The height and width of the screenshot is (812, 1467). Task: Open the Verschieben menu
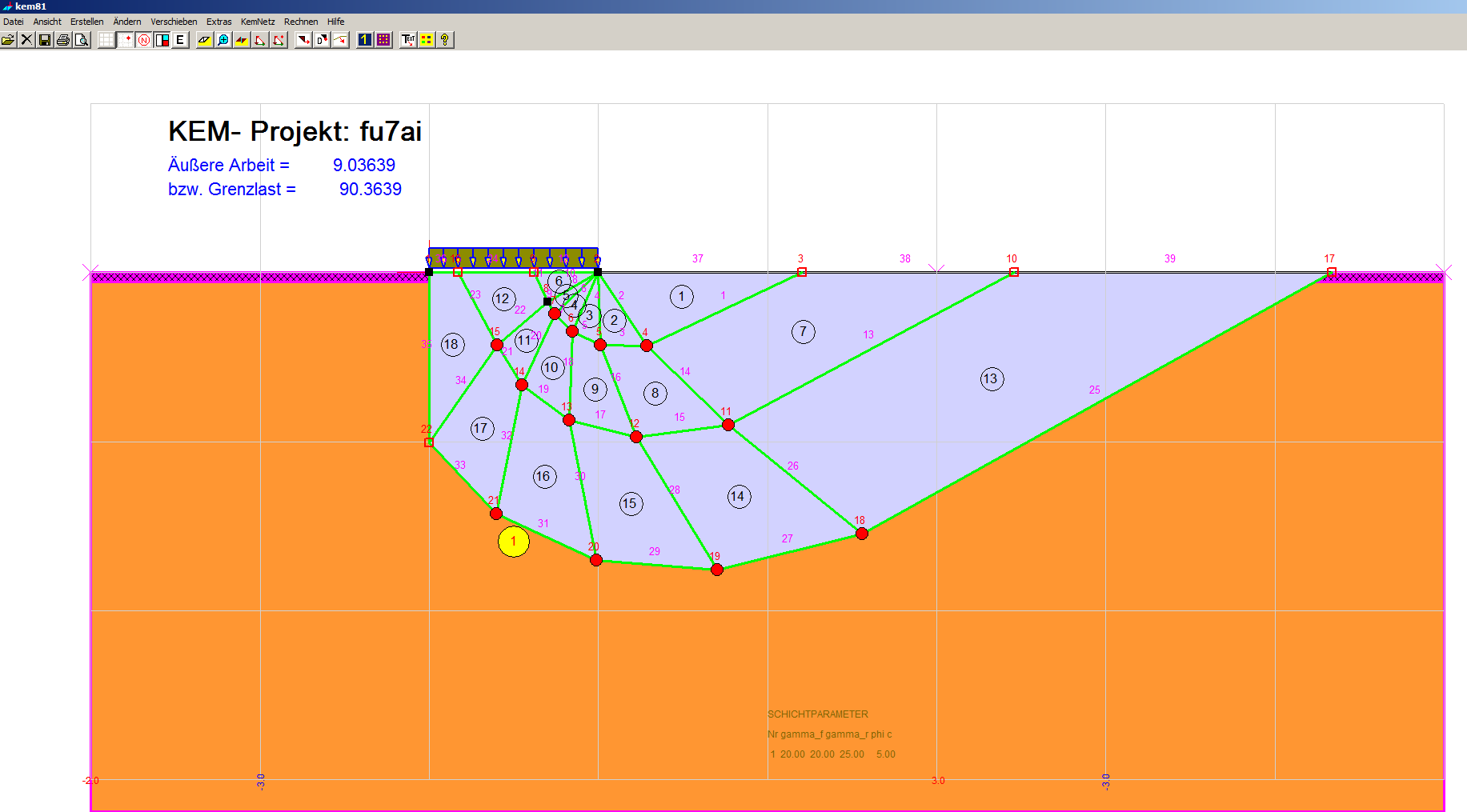click(x=174, y=22)
